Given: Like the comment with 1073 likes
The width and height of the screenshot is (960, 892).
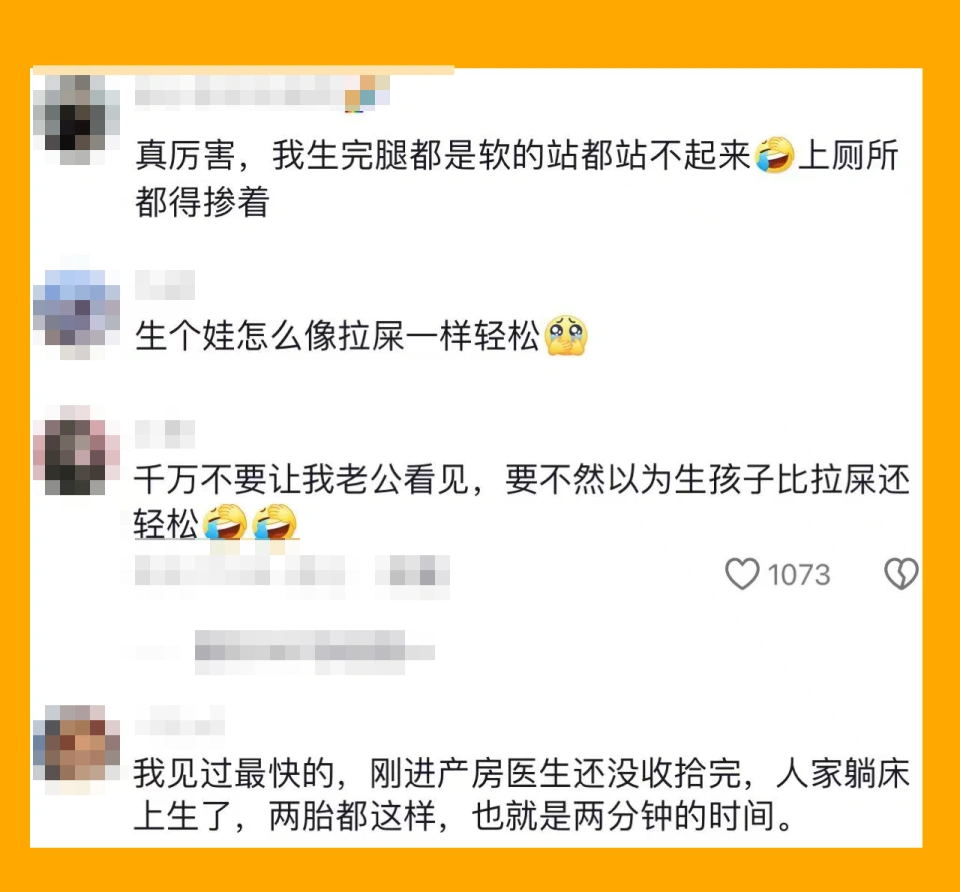Looking at the screenshot, I should click(741, 574).
